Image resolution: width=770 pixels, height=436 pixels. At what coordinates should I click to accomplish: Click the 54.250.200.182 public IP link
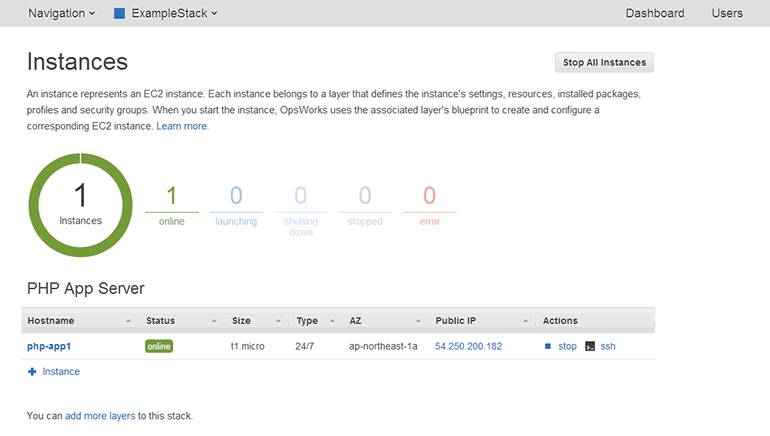[468, 346]
